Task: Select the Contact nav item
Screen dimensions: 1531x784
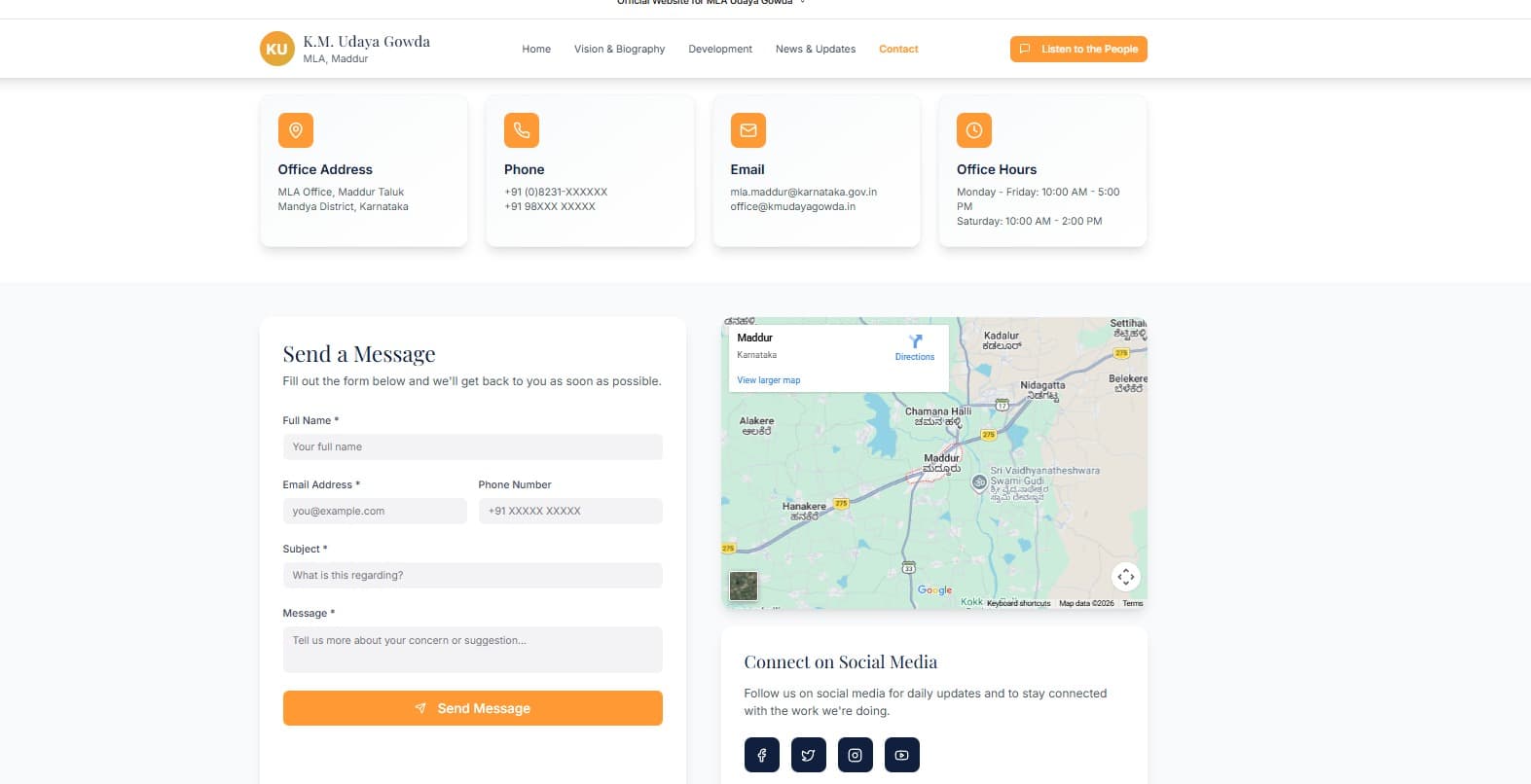Action: point(898,49)
